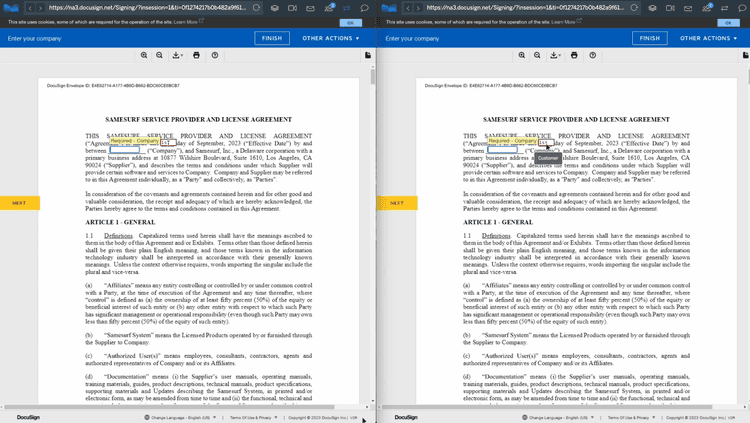Reload the page in the right window
The height and width of the screenshot is (423, 750).
point(634,8)
